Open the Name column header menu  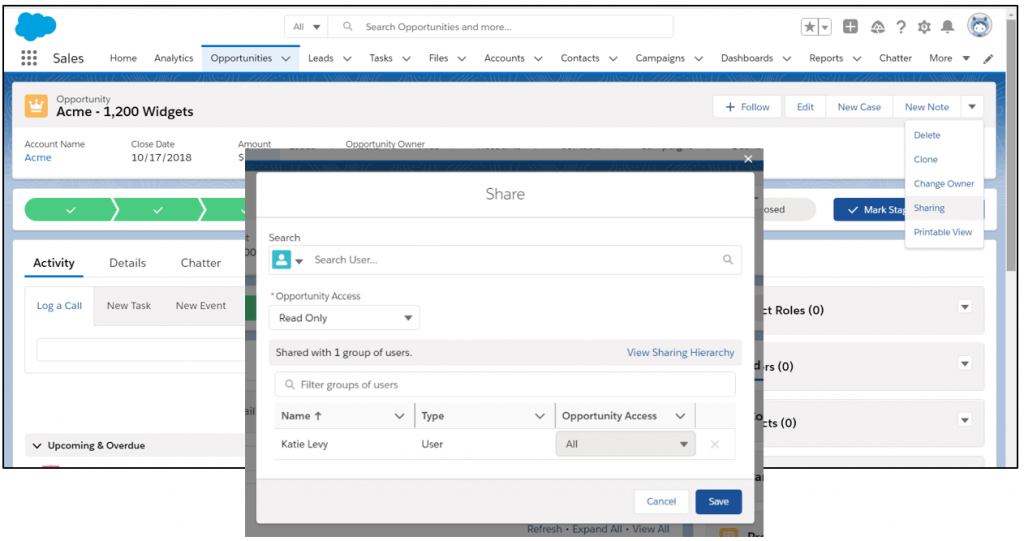click(399, 416)
